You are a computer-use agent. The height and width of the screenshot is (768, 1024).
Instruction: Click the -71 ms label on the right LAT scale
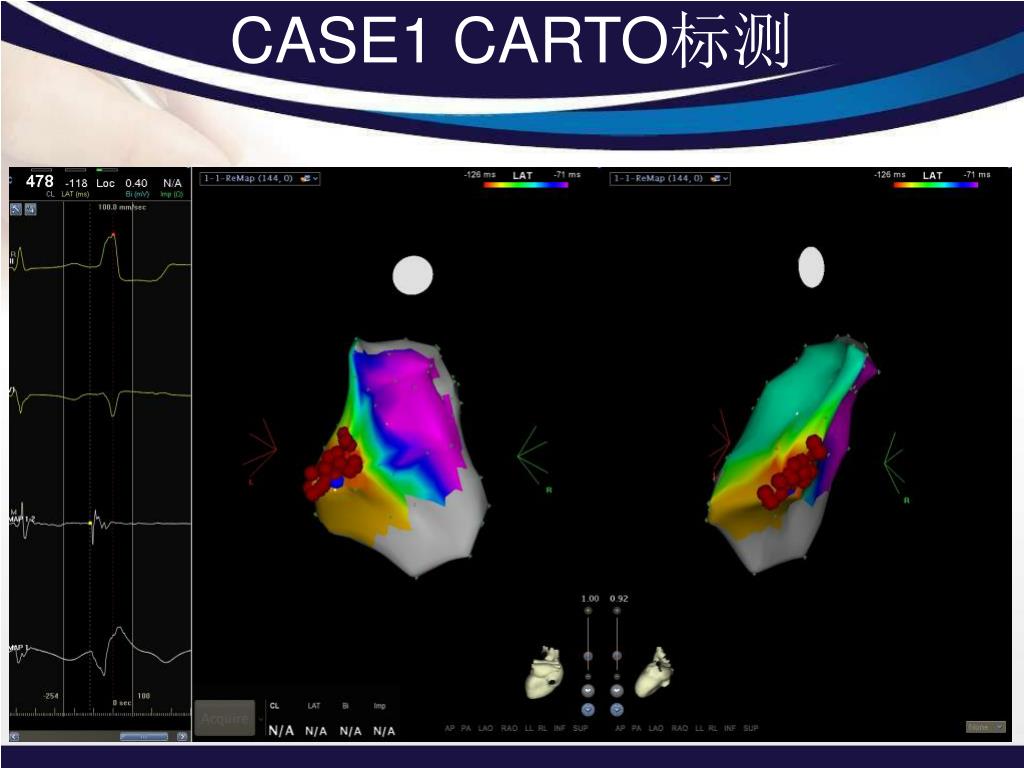tap(977, 175)
